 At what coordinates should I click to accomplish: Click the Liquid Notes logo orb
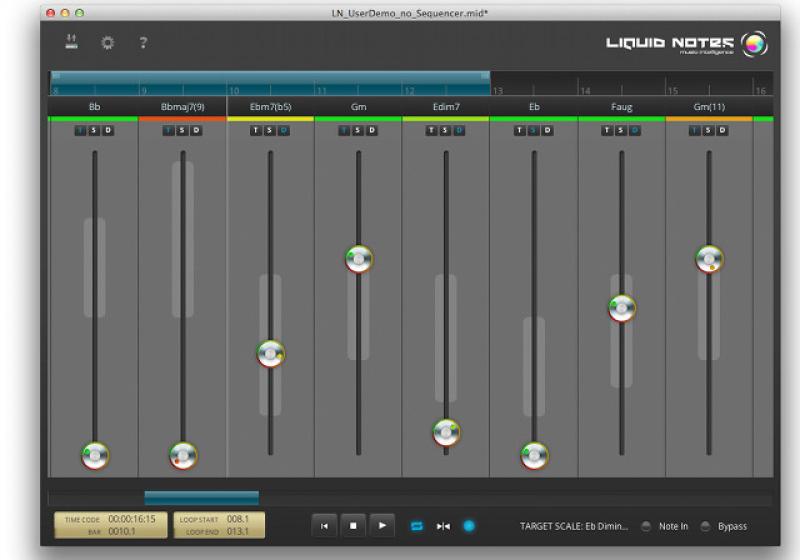click(x=755, y=44)
